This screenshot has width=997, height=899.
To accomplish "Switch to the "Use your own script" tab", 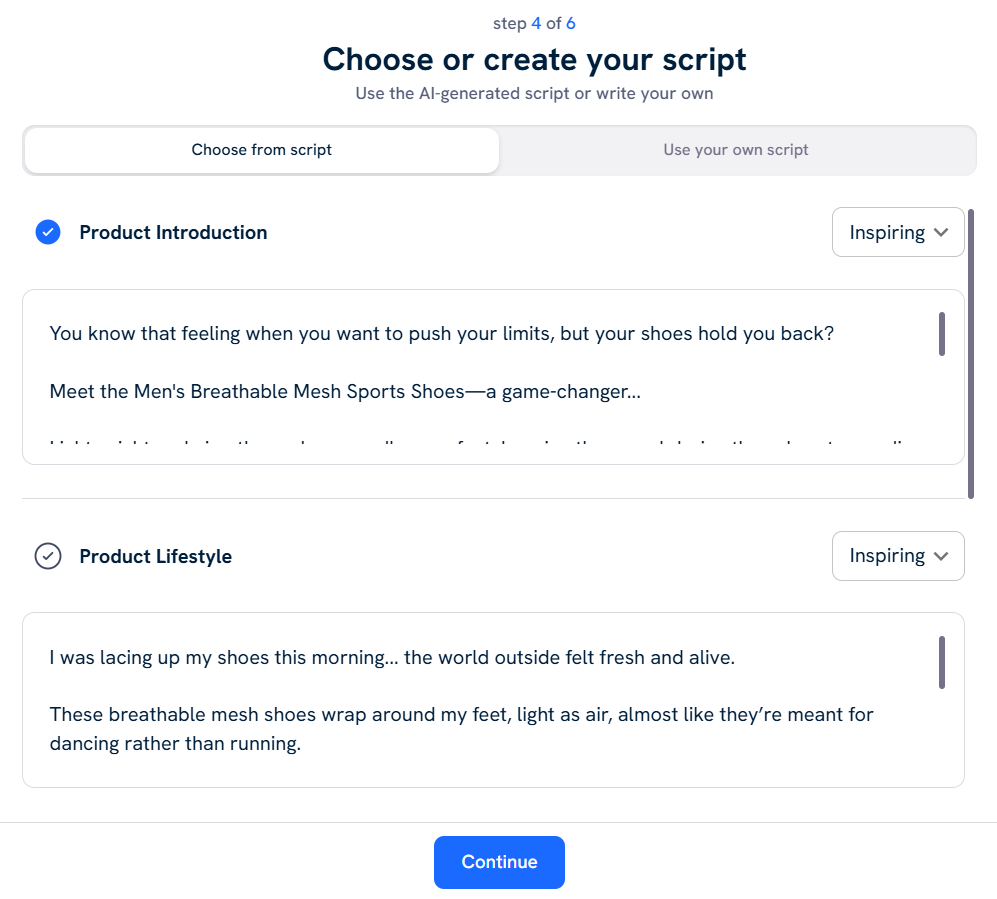I will [x=736, y=150].
